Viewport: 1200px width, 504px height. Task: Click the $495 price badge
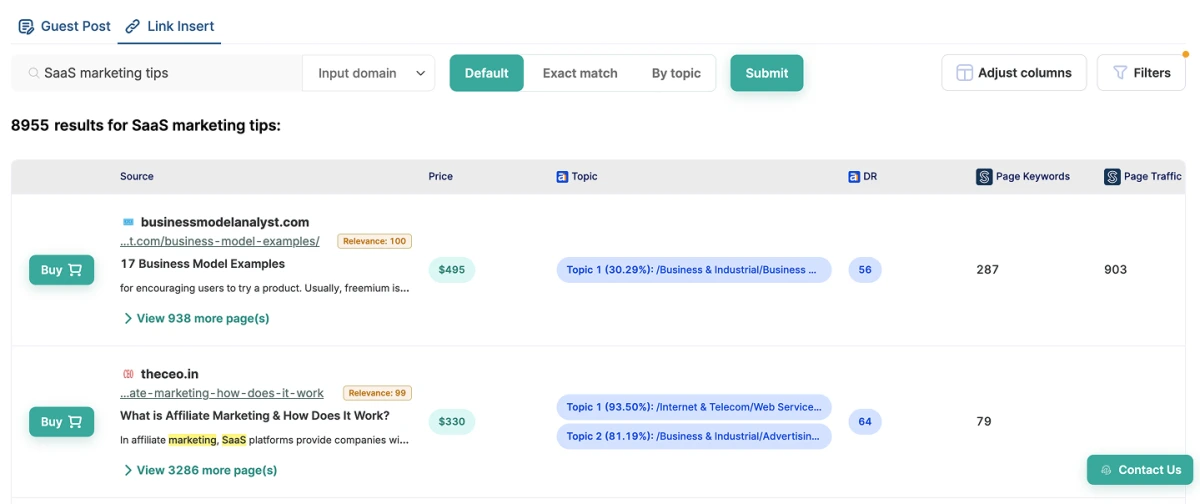click(452, 270)
